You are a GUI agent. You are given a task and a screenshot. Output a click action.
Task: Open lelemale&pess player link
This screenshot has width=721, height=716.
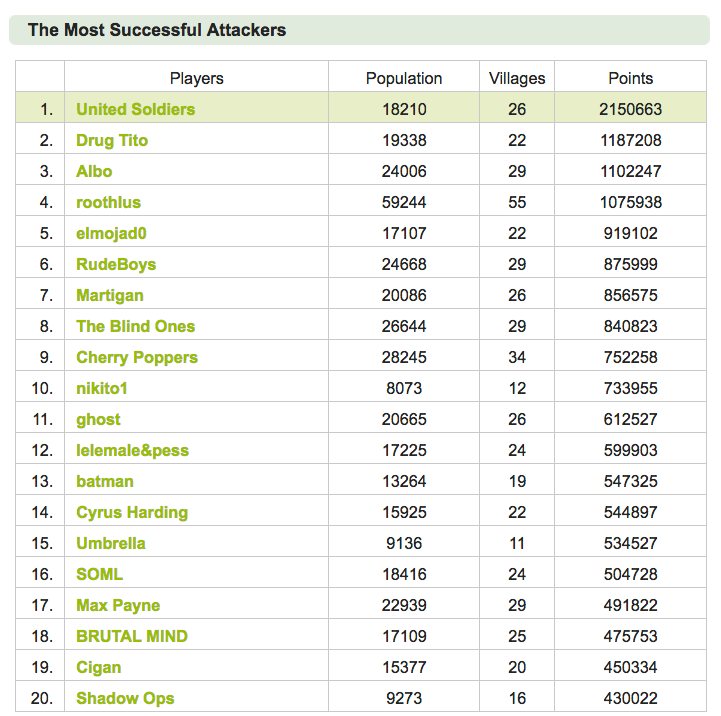132,450
